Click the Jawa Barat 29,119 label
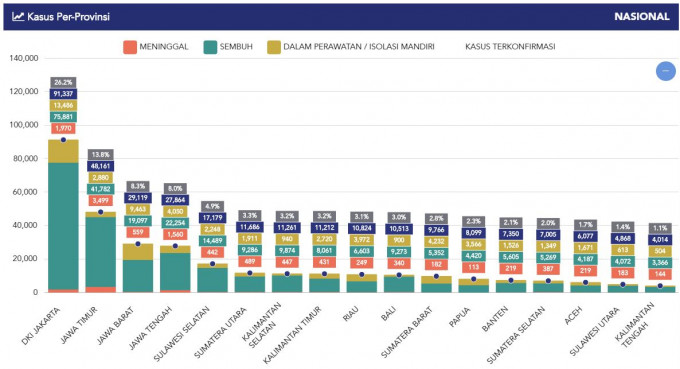The width and height of the screenshot is (680, 369). tap(138, 198)
